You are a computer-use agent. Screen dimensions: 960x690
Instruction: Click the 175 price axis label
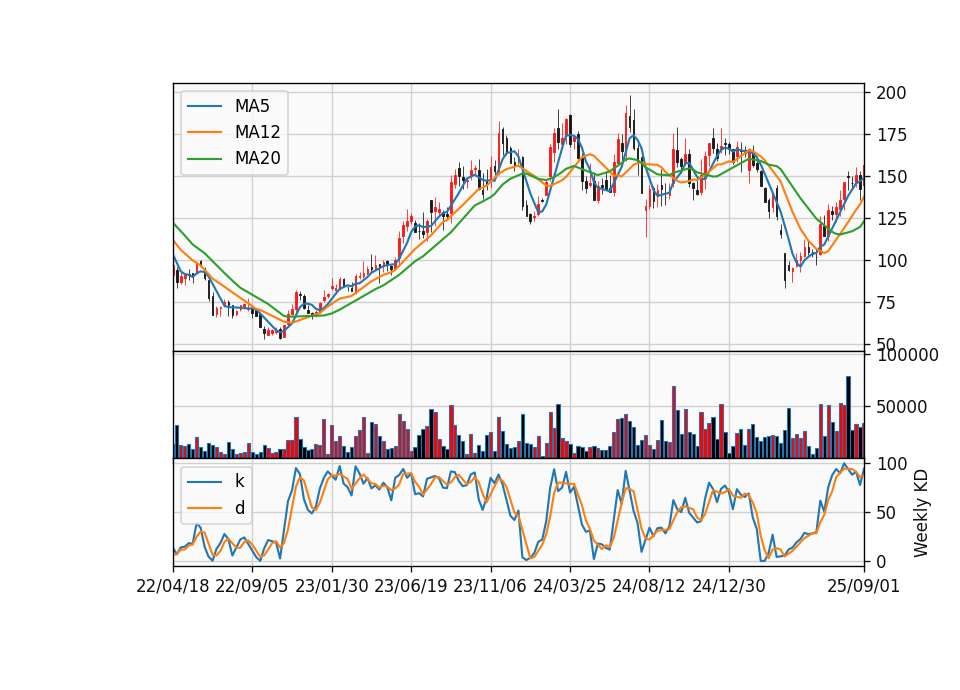[x=891, y=135]
